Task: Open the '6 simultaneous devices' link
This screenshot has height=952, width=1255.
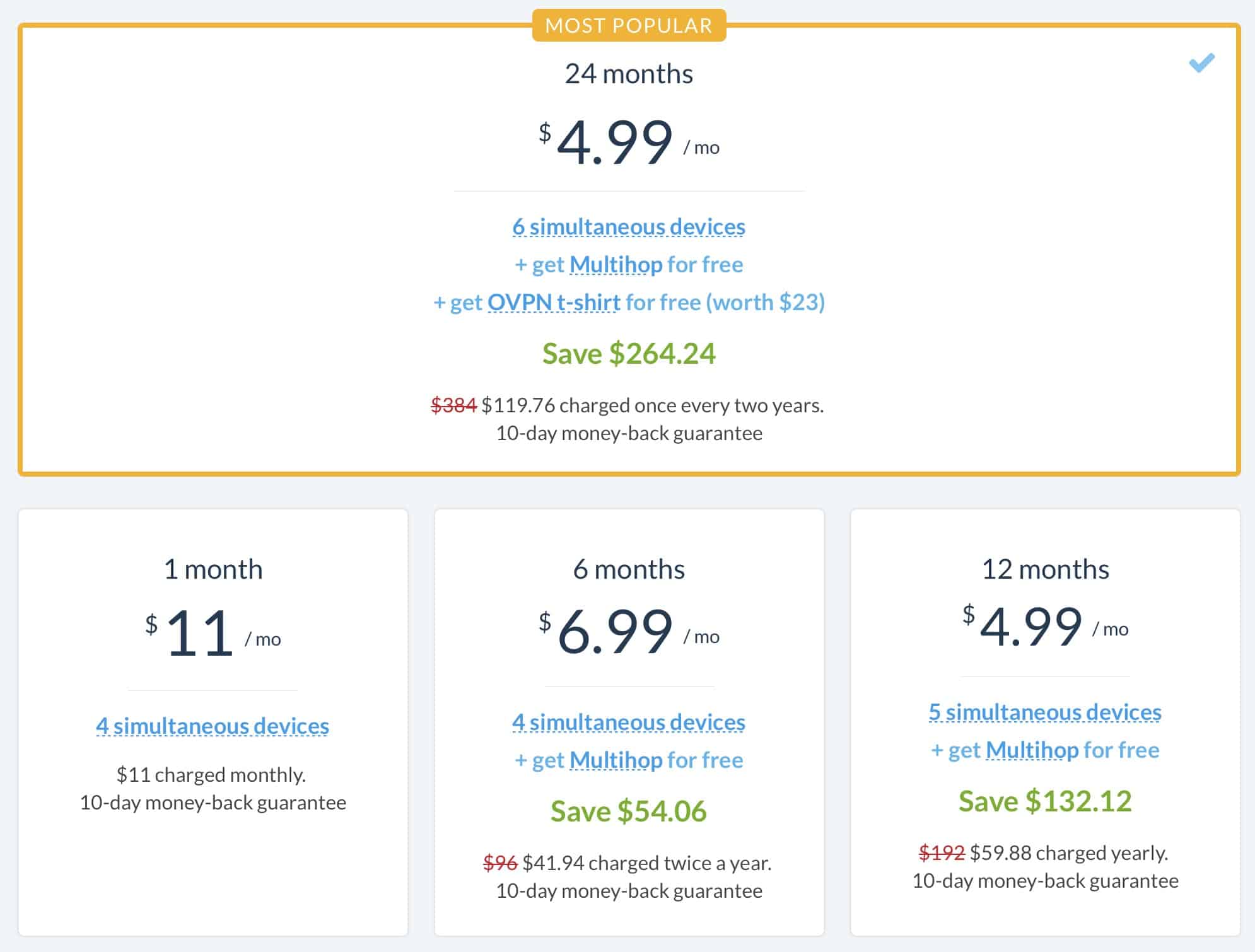Action: click(629, 227)
